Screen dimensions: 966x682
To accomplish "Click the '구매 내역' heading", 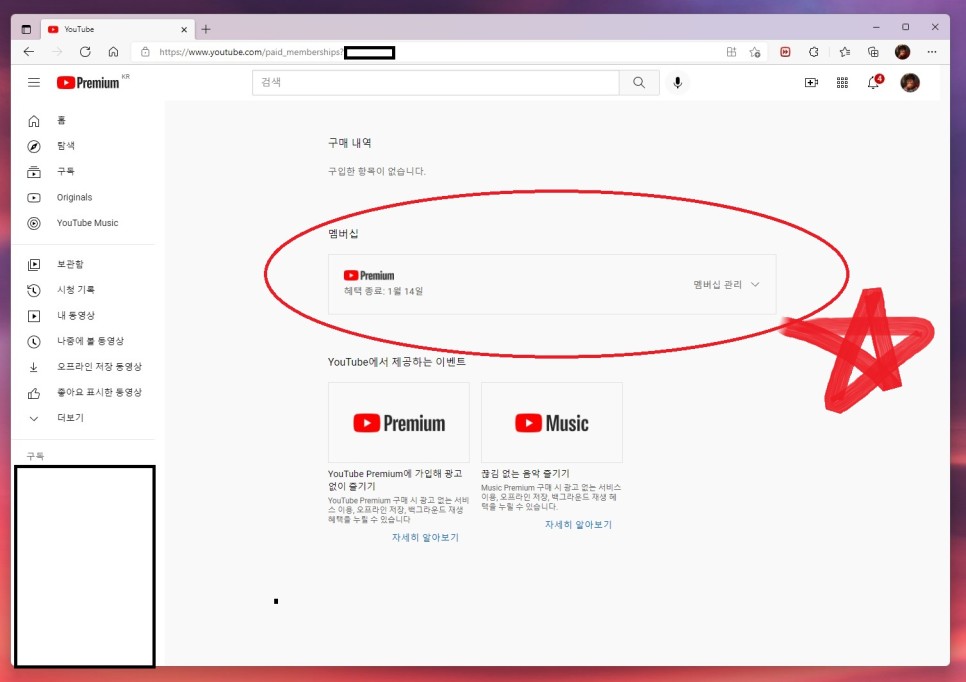I will (x=349, y=143).
